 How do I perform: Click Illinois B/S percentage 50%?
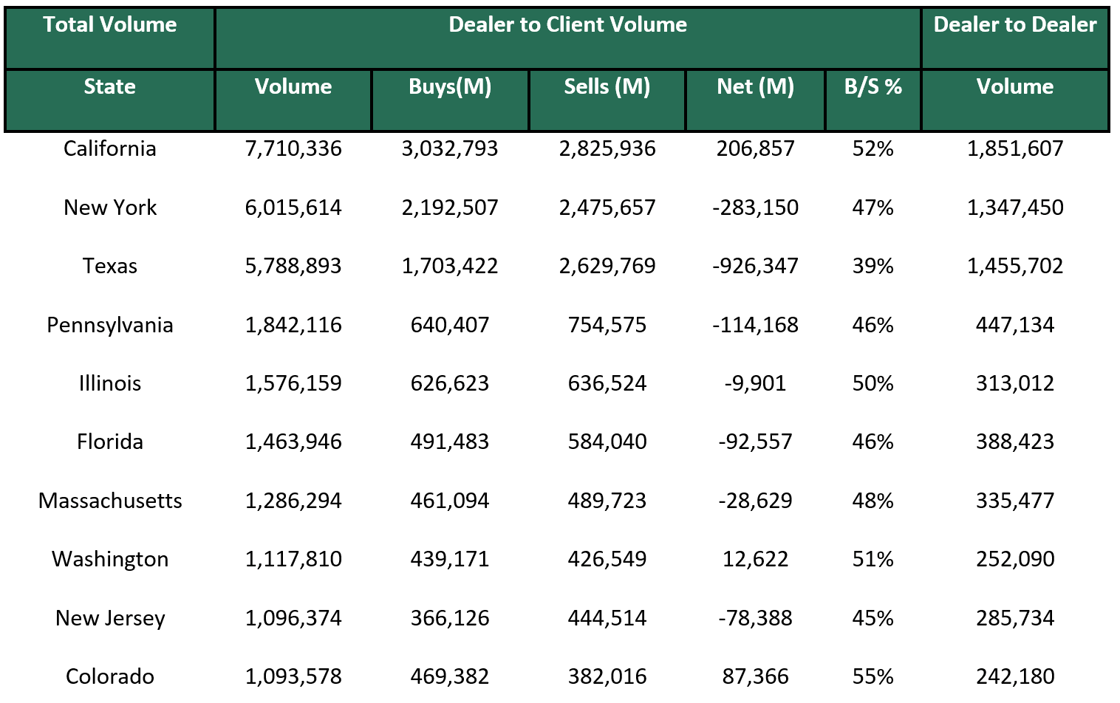[x=872, y=383]
